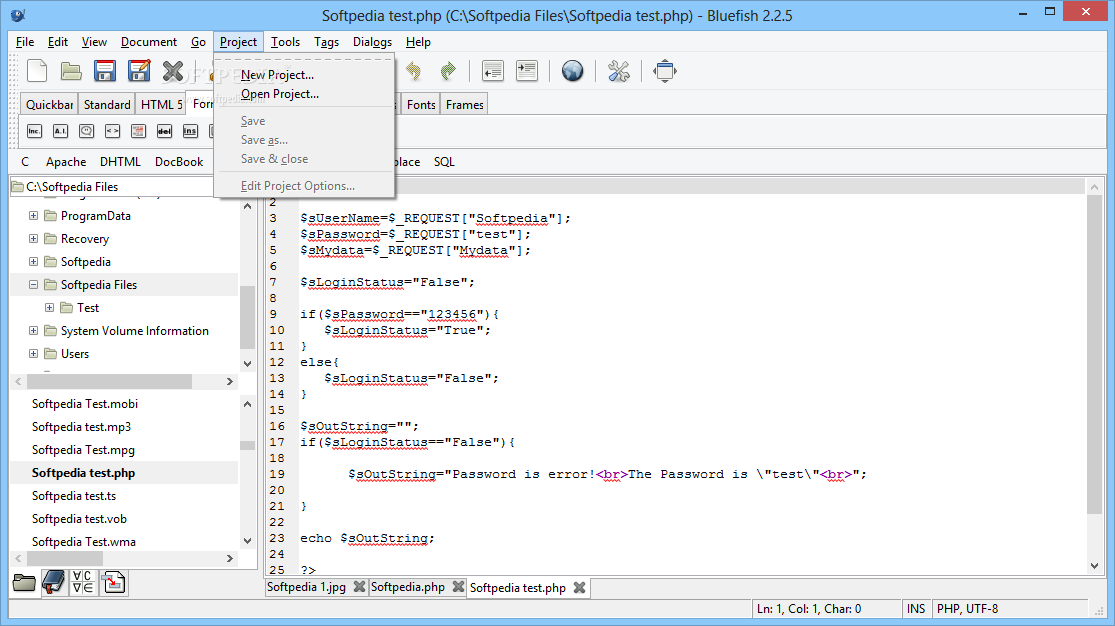Expand the Recovery folder node
Image resolution: width=1115 pixels, height=626 pixels.
33,238
